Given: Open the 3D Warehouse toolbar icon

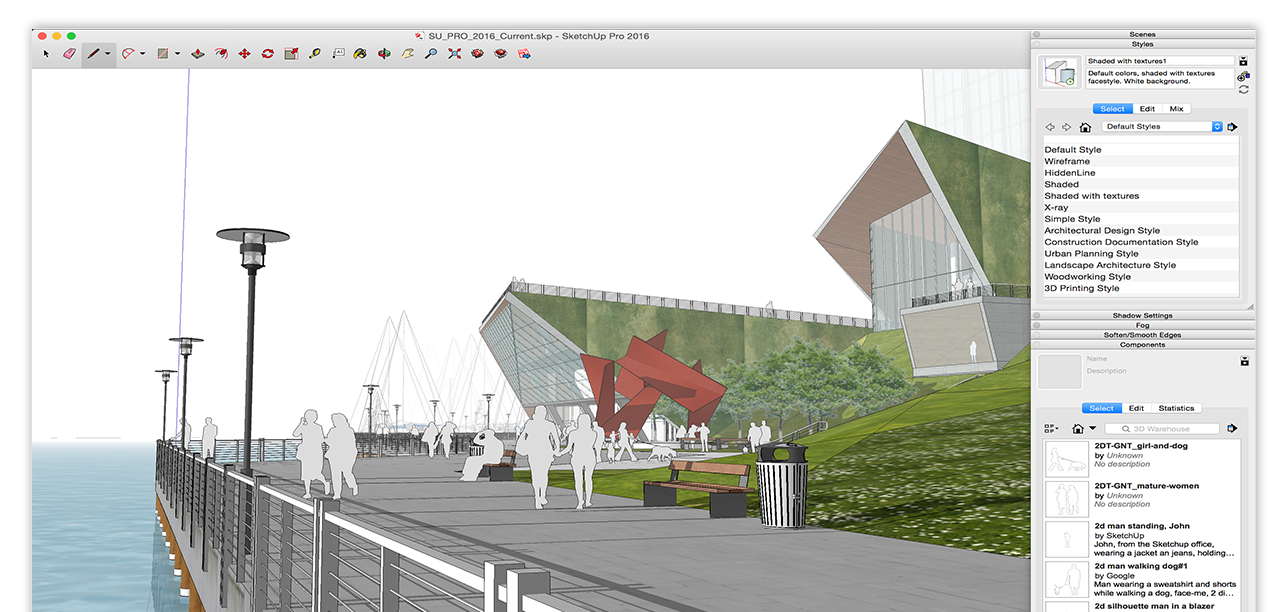Looking at the screenshot, I should pyautogui.click(x=478, y=54).
